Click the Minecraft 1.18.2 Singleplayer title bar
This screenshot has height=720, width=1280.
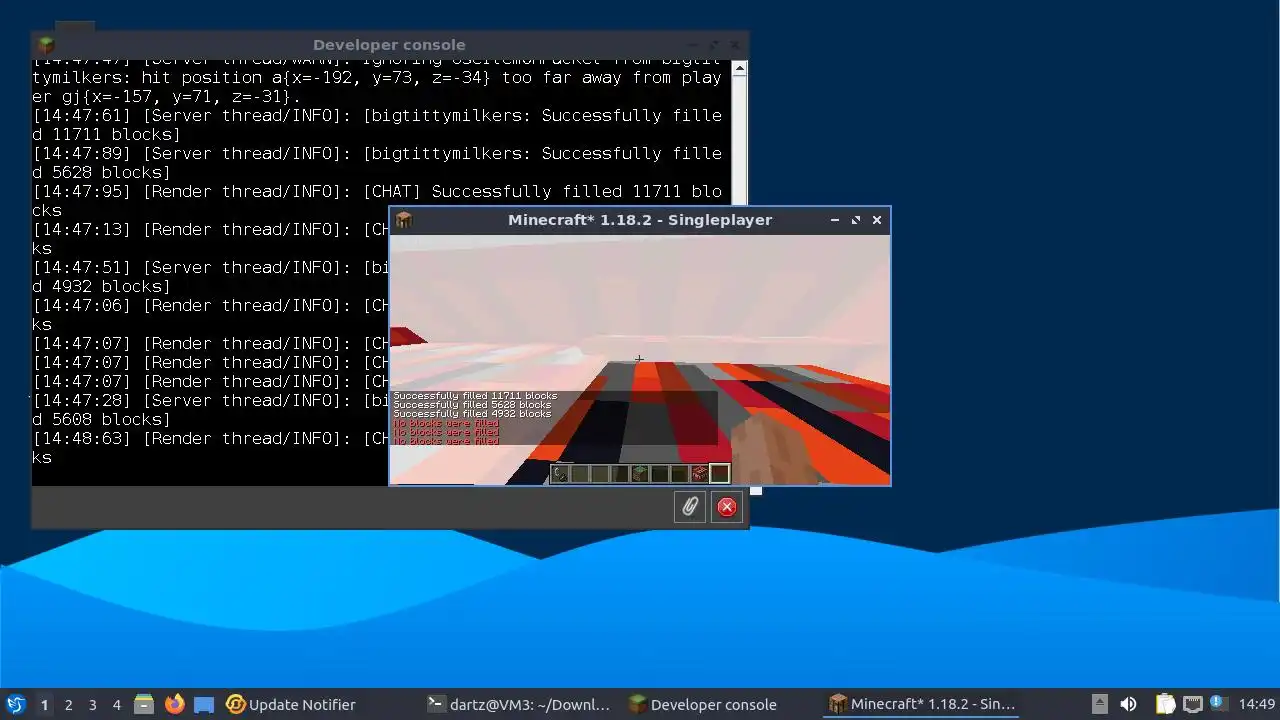click(x=640, y=220)
